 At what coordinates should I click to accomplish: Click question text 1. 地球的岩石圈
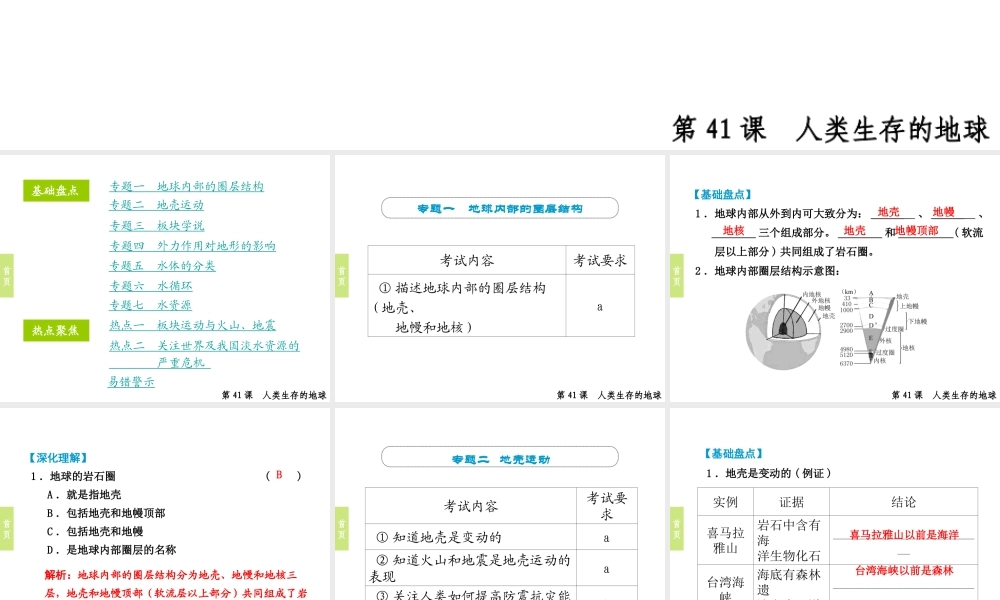(73, 476)
